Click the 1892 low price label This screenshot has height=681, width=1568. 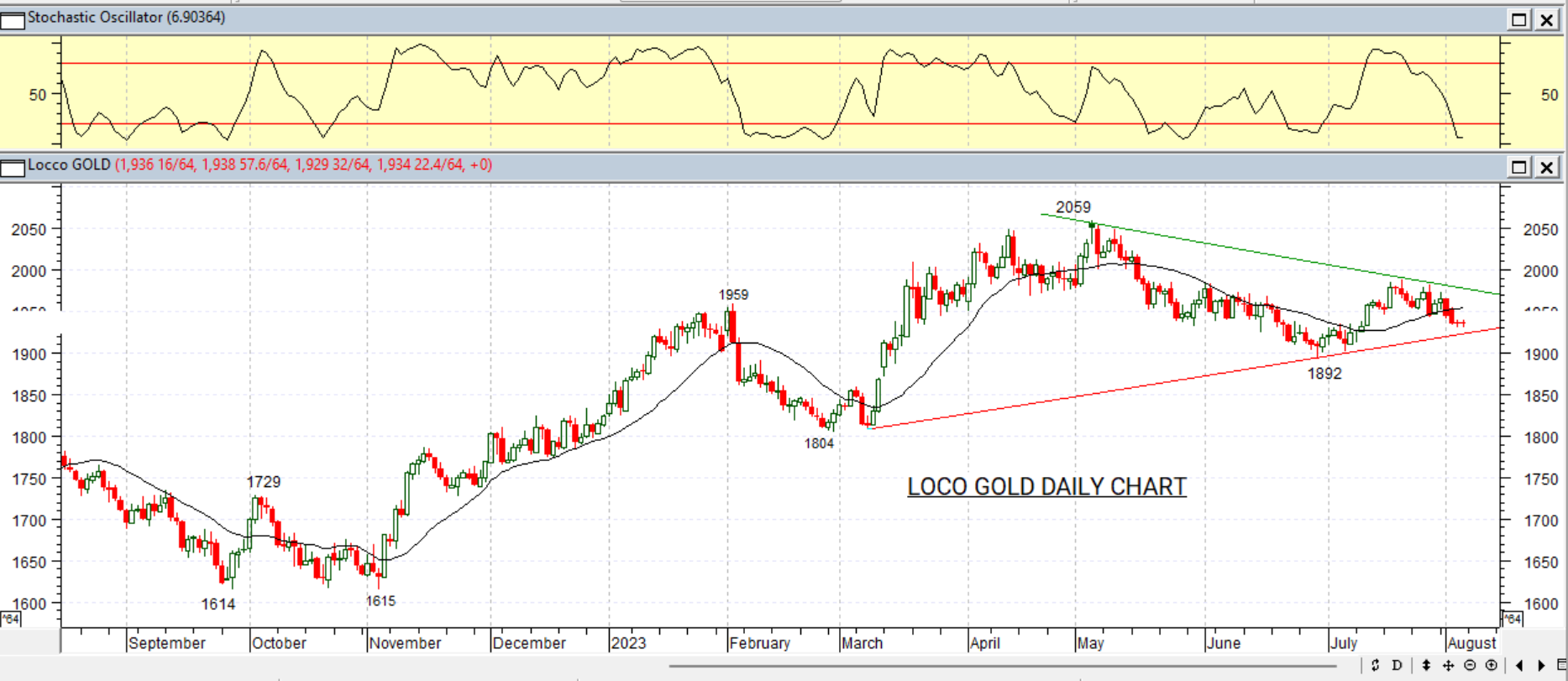click(x=1324, y=374)
